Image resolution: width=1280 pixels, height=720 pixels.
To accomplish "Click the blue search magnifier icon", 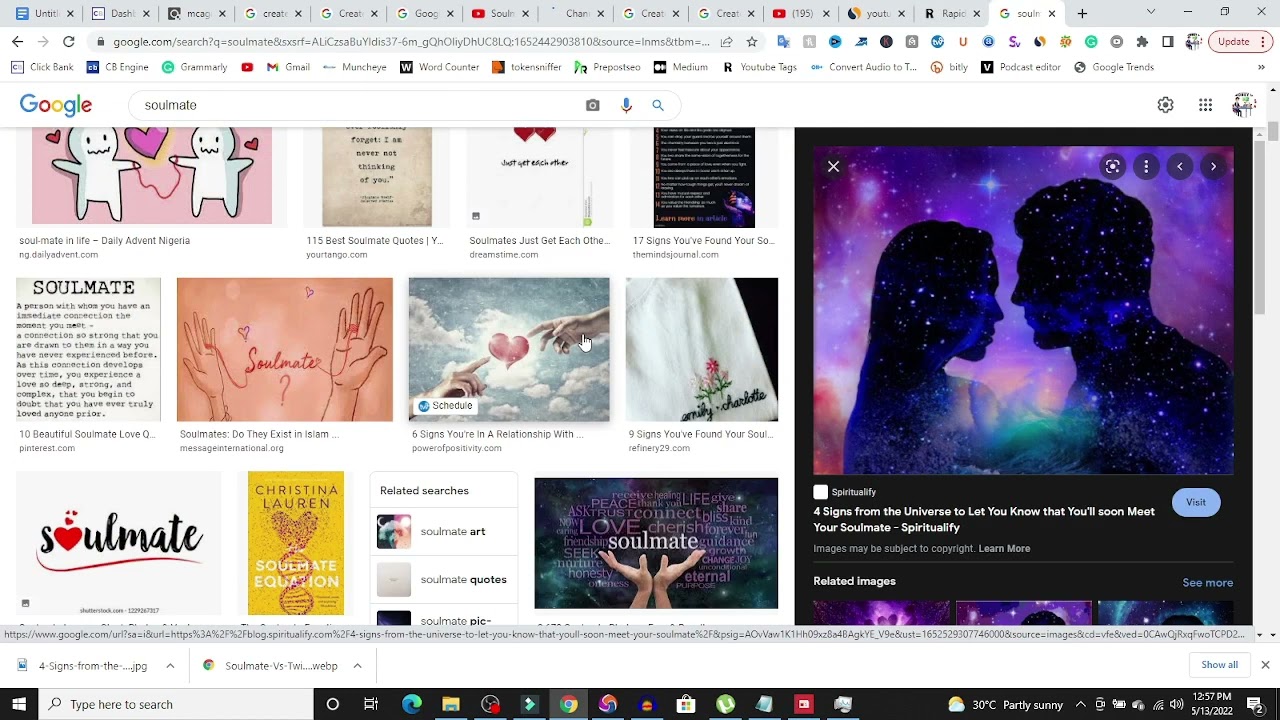I will coord(658,105).
